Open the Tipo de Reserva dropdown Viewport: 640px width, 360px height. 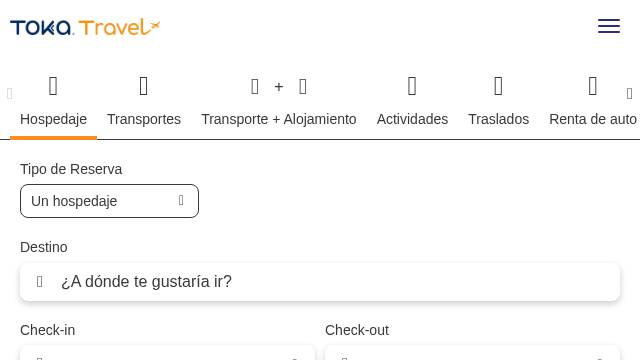pyautogui.click(x=109, y=201)
